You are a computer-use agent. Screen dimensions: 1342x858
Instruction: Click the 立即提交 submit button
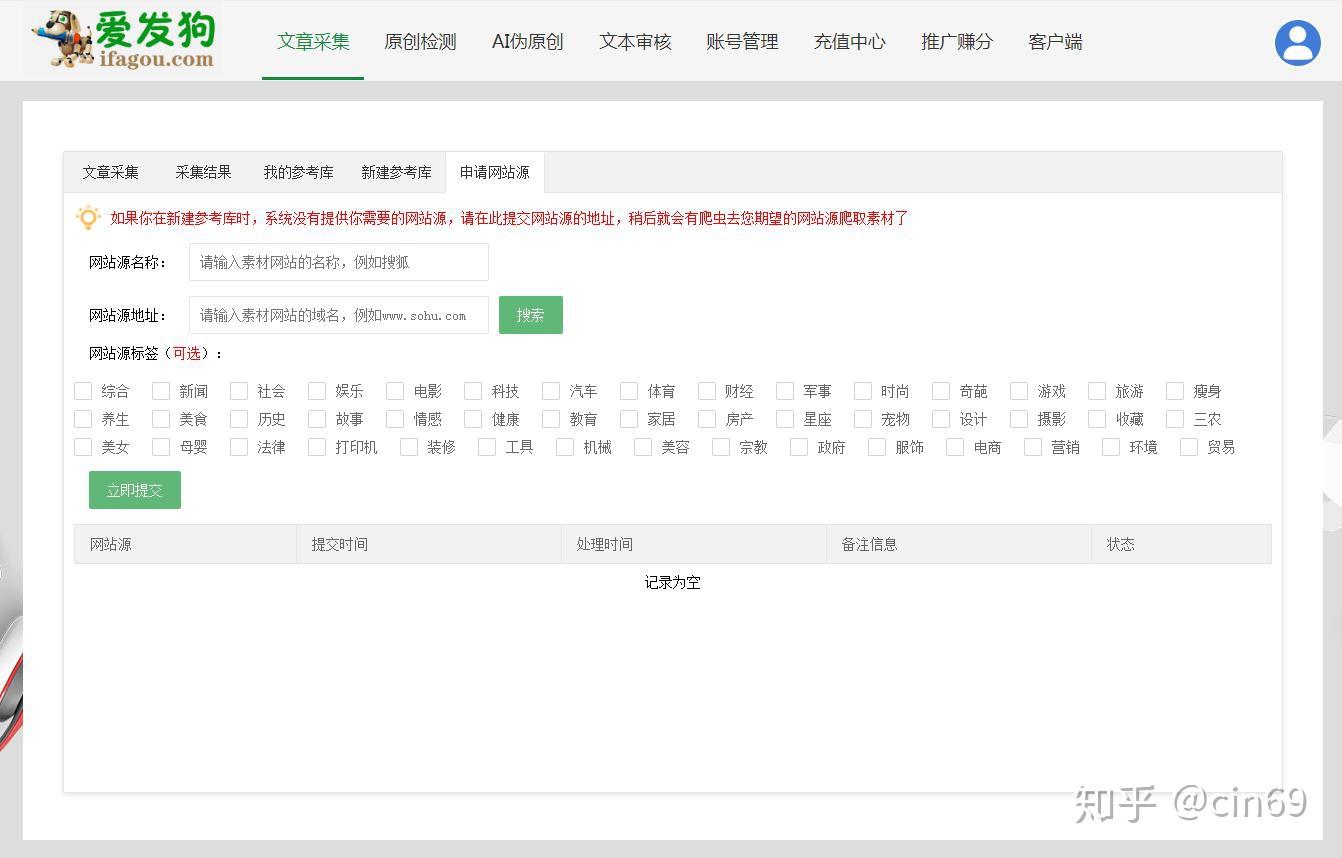pos(135,490)
